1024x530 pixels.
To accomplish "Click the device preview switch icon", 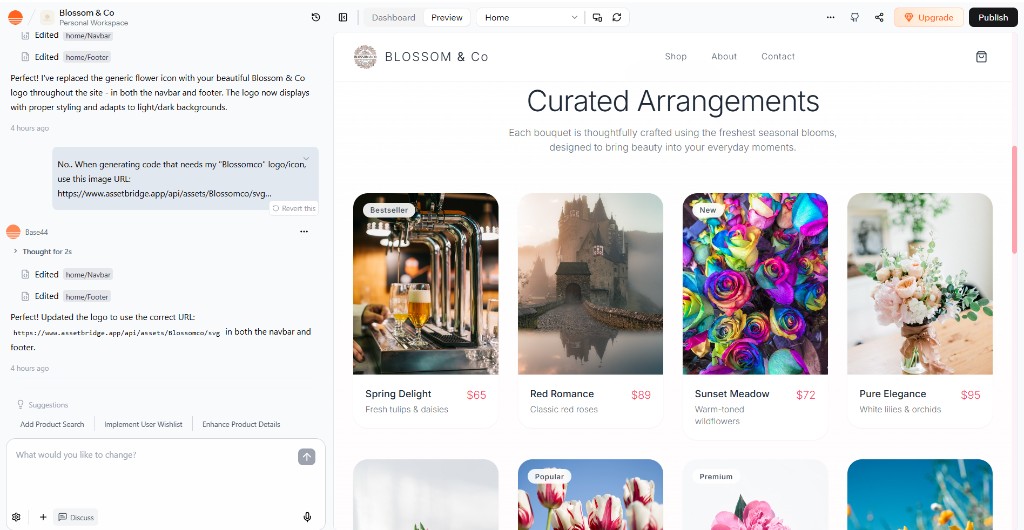I will click(597, 18).
